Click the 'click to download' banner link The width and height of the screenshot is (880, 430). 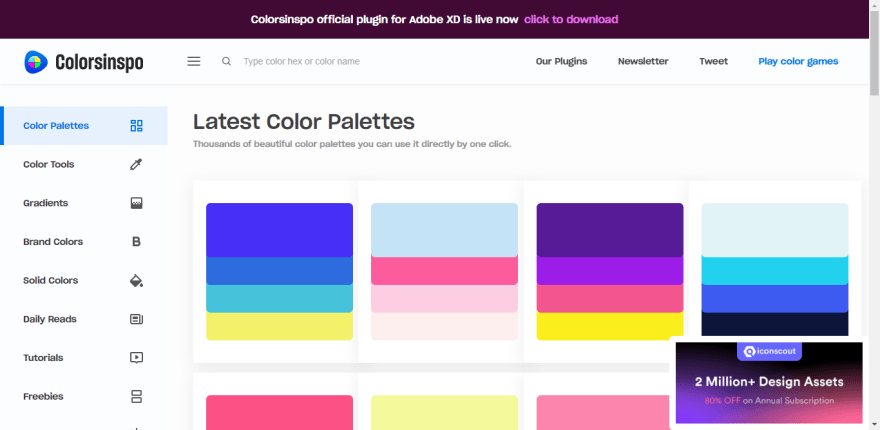click(x=571, y=19)
